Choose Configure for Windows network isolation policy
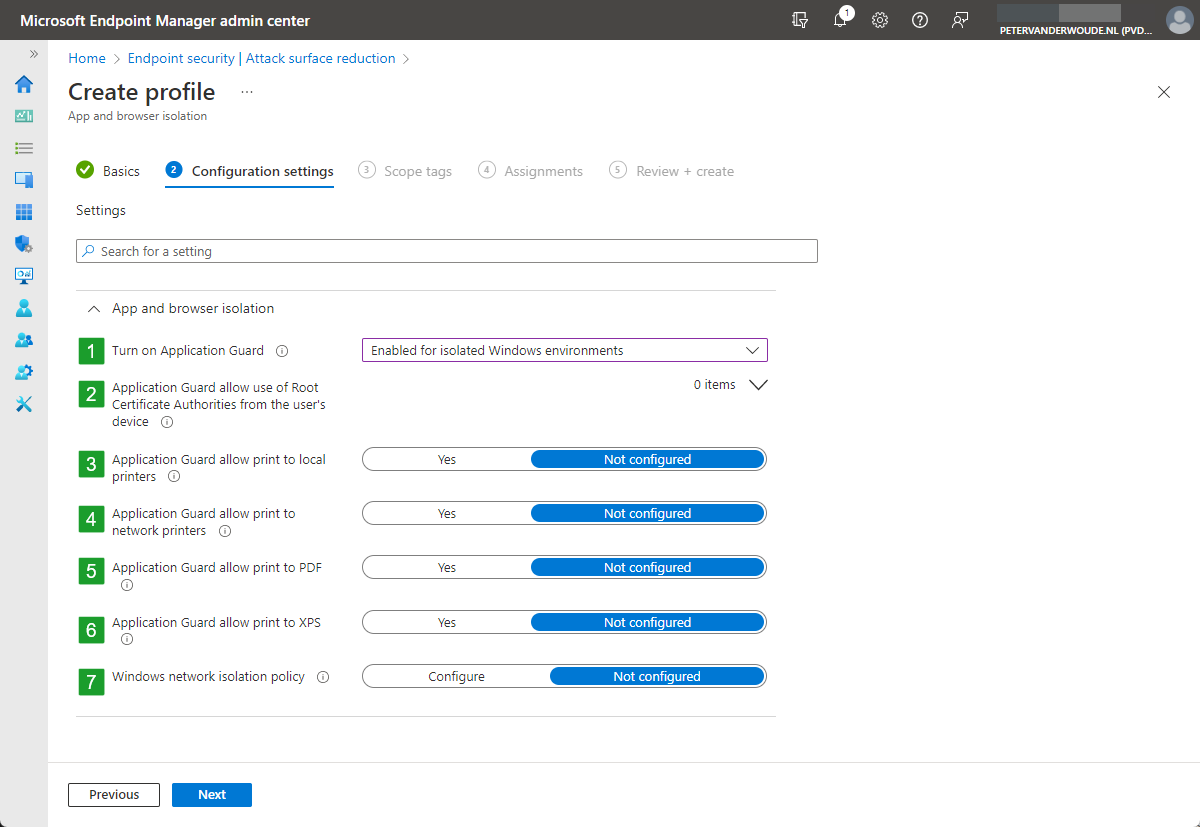 (456, 676)
